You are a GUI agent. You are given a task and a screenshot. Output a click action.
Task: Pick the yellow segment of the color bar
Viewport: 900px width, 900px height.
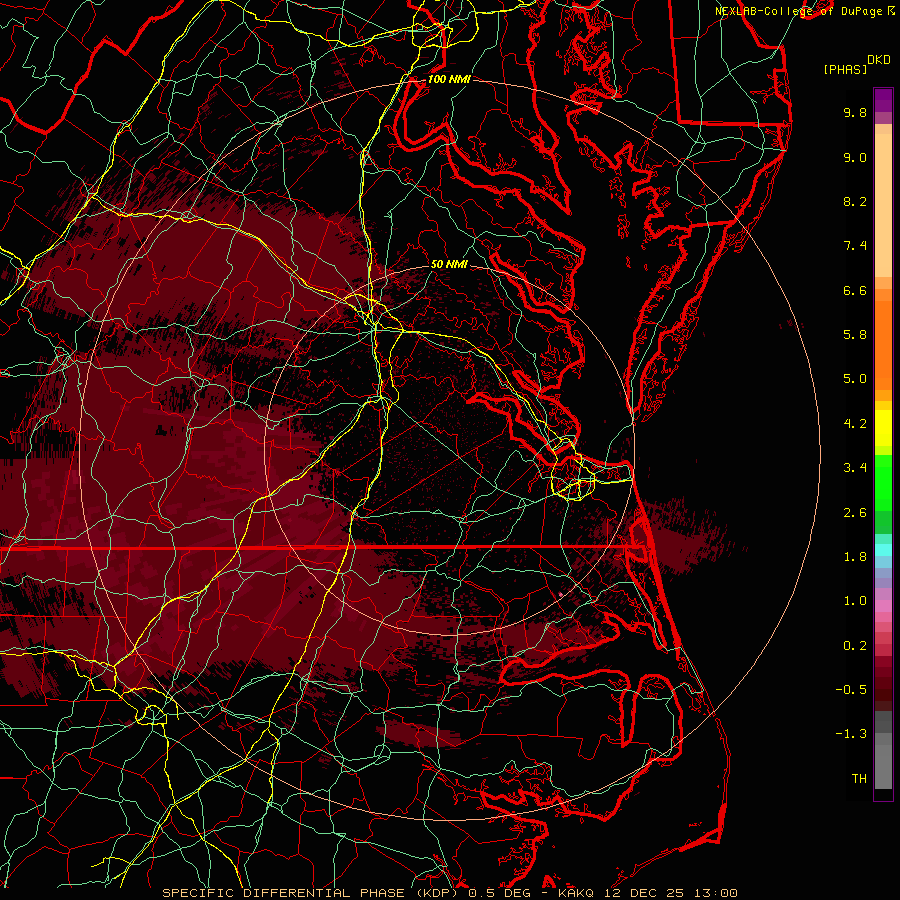point(883,428)
